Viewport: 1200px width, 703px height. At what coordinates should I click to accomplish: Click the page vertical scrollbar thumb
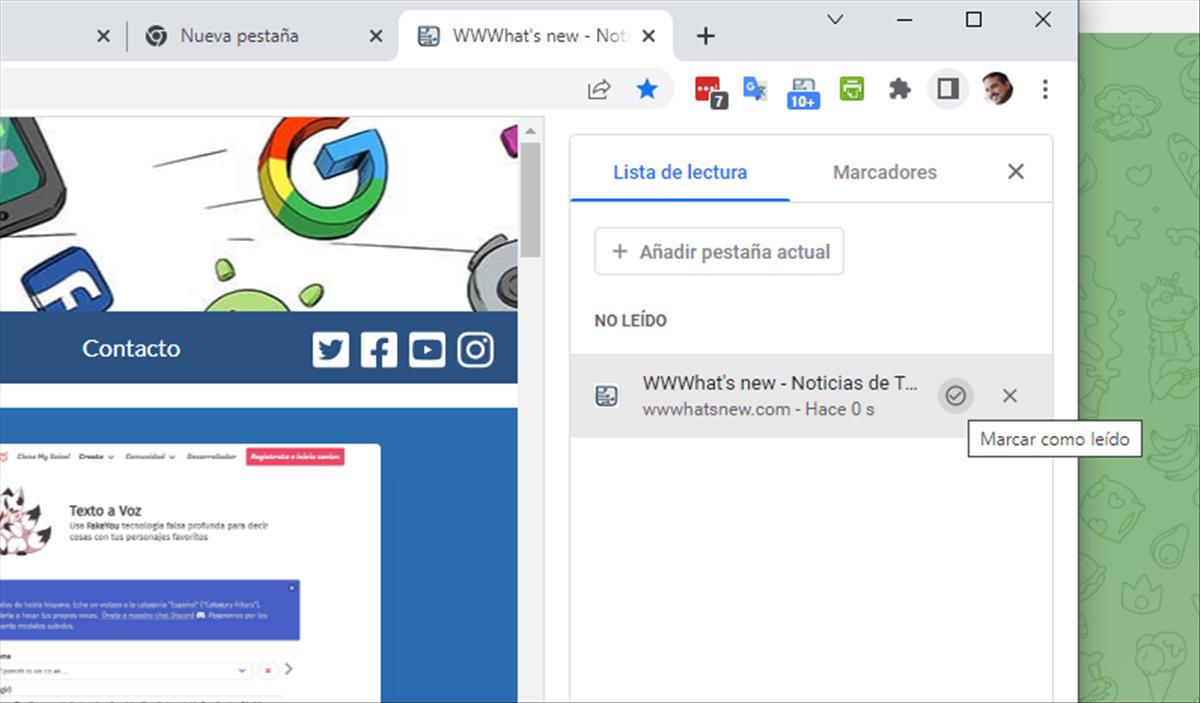(x=530, y=200)
